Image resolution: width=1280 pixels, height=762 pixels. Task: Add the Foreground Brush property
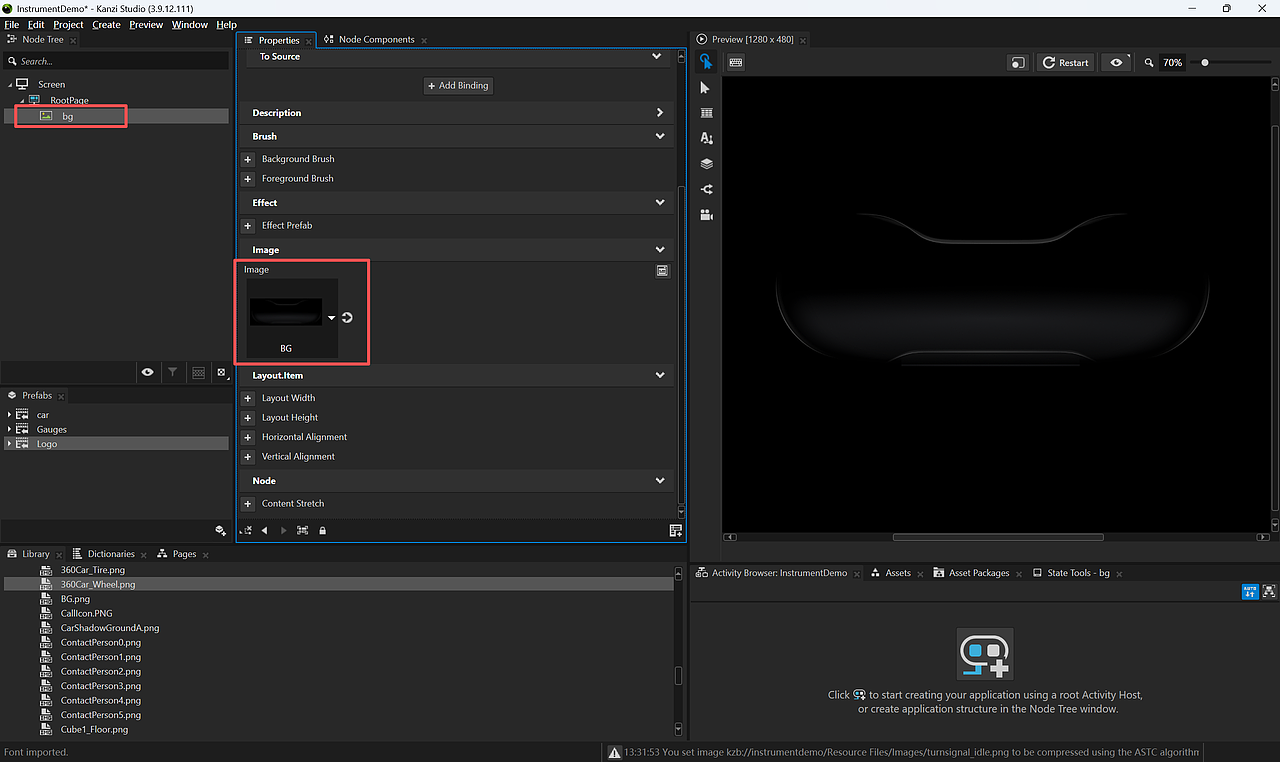(248, 179)
